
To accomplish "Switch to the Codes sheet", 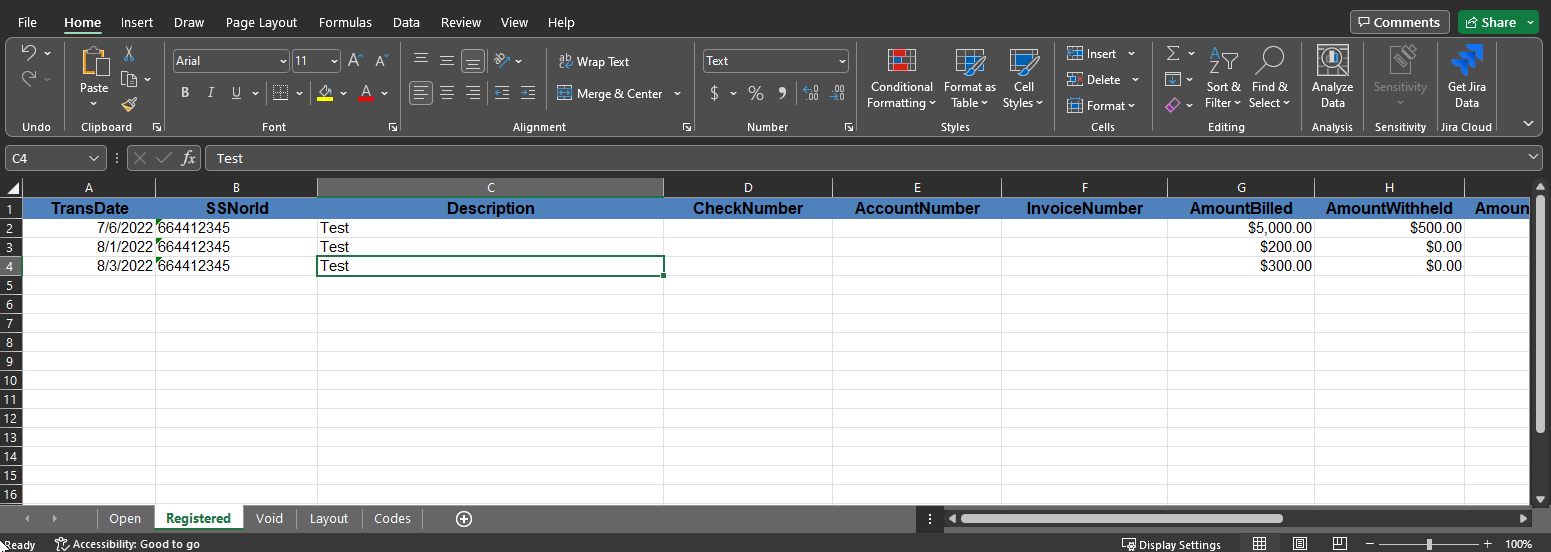I will (x=392, y=518).
